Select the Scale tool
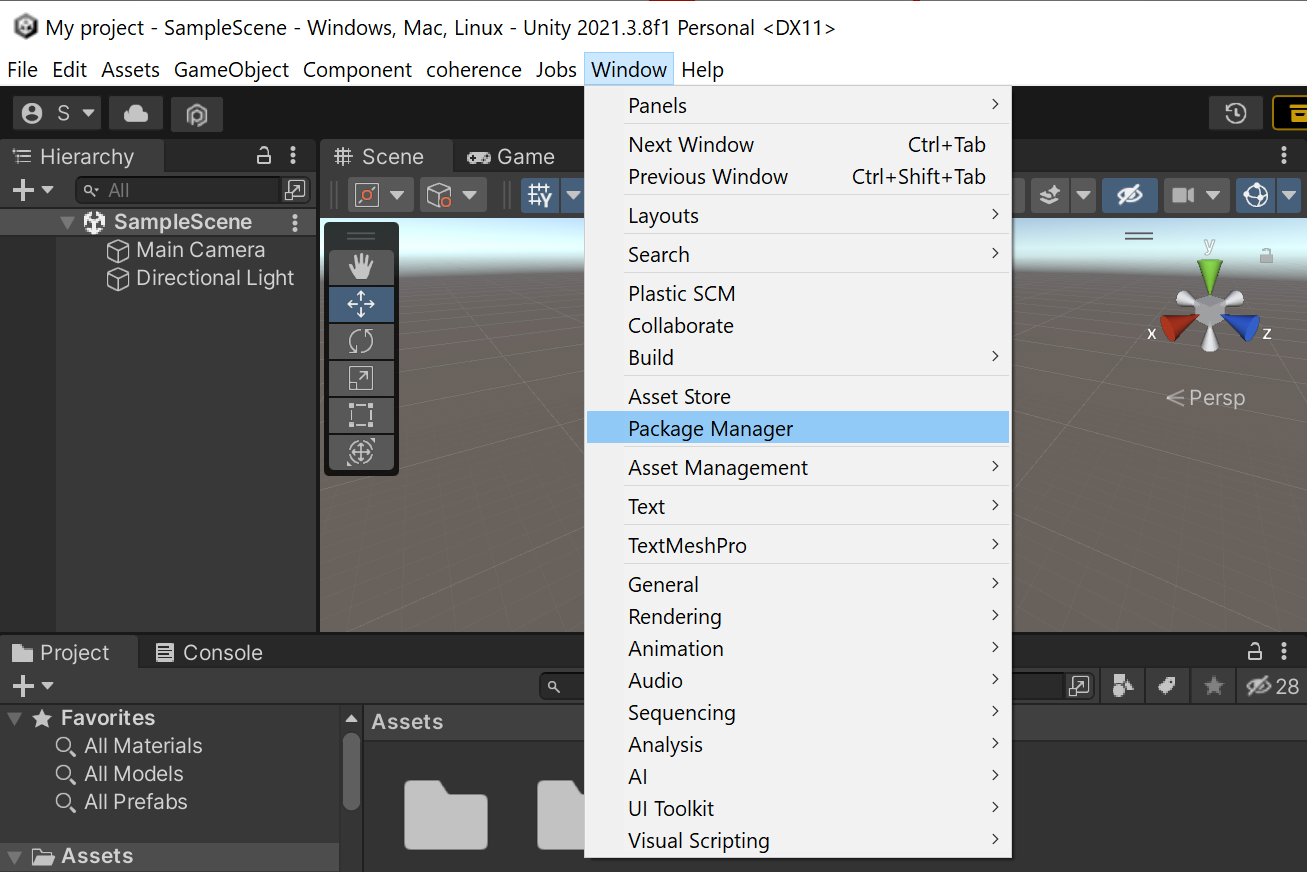The image size is (1307, 872). [x=361, y=378]
